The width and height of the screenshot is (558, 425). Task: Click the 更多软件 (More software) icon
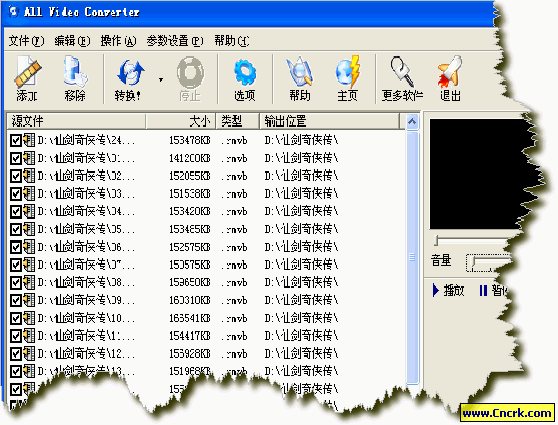[402, 72]
